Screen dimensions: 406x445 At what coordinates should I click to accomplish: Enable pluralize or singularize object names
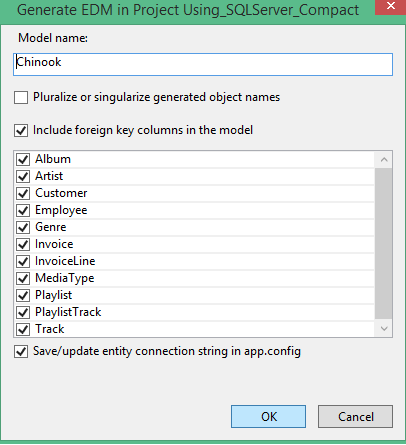[21, 98]
